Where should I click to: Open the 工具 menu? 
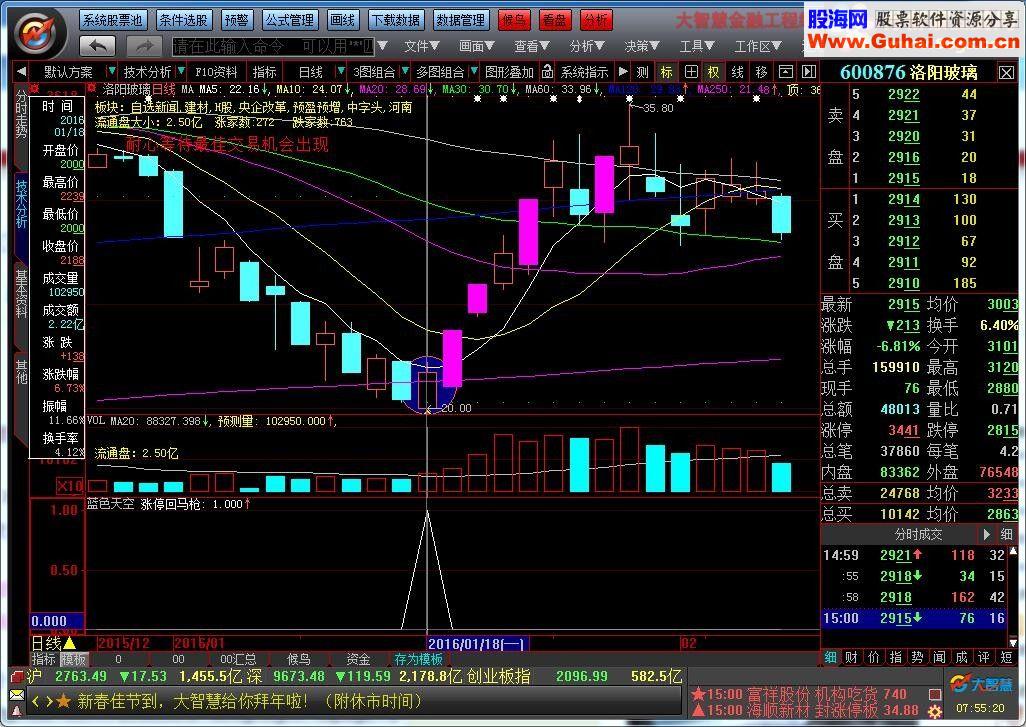tap(696, 46)
